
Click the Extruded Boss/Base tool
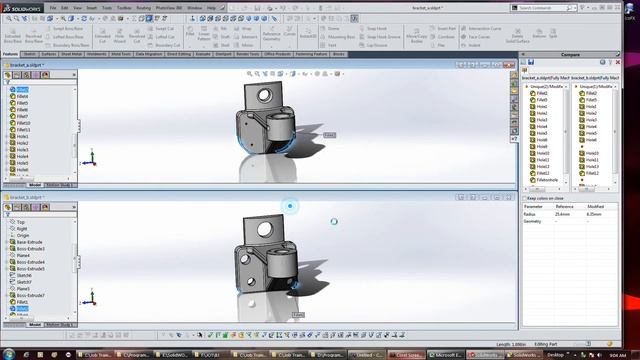13,36
